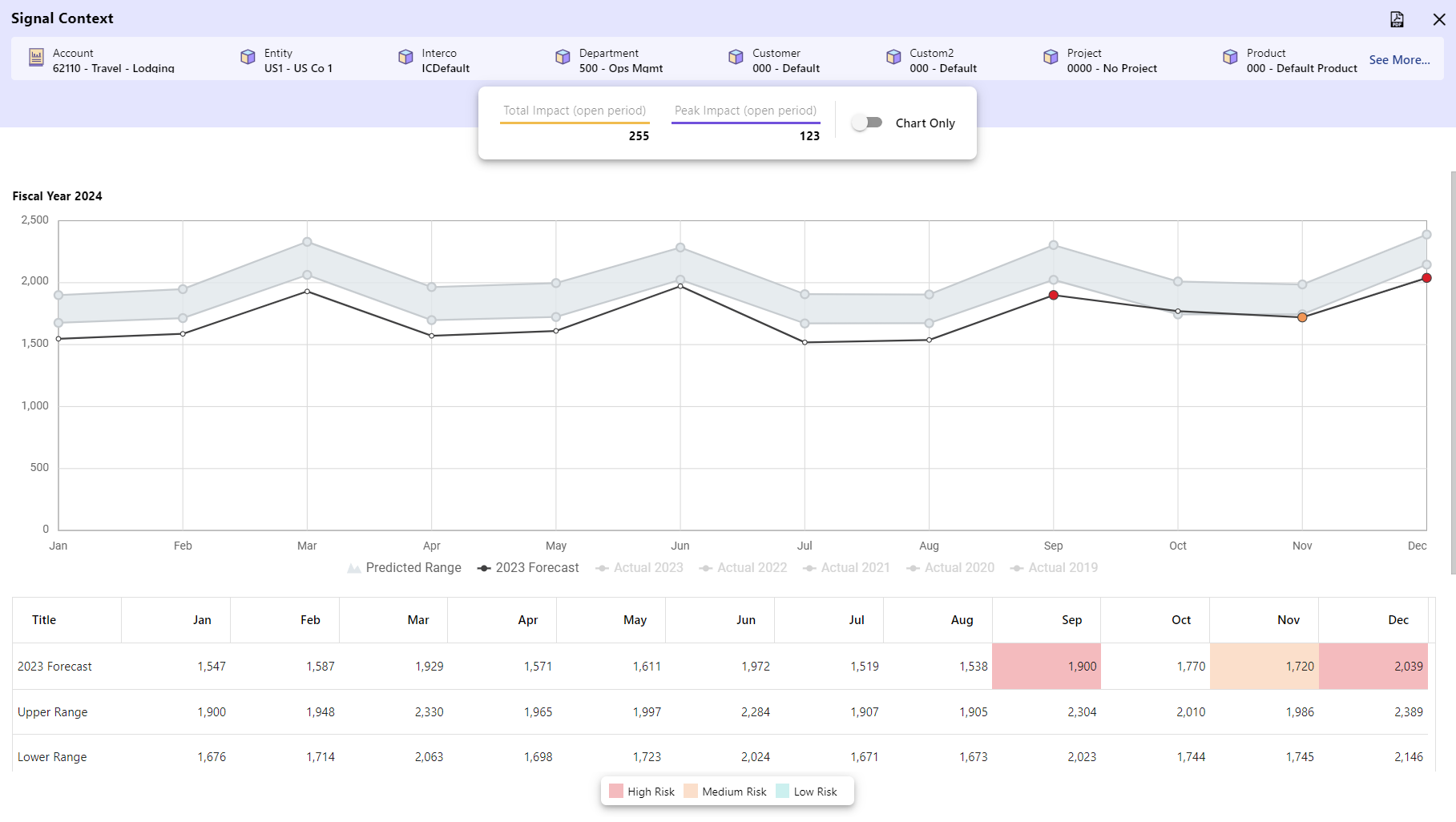The width and height of the screenshot is (1456, 822).
Task: Select the 2023 Forecast row title
Action: pyautogui.click(x=54, y=667)
